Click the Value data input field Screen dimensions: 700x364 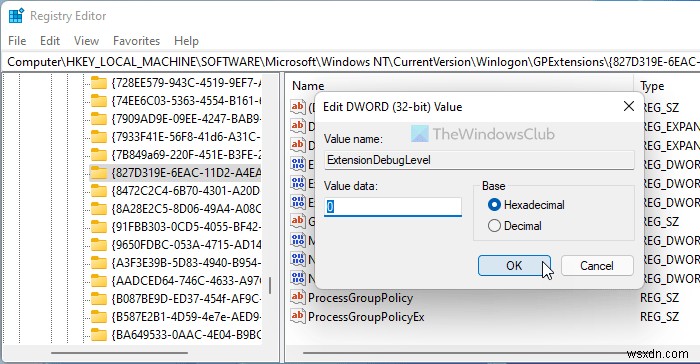coord(393,207)
